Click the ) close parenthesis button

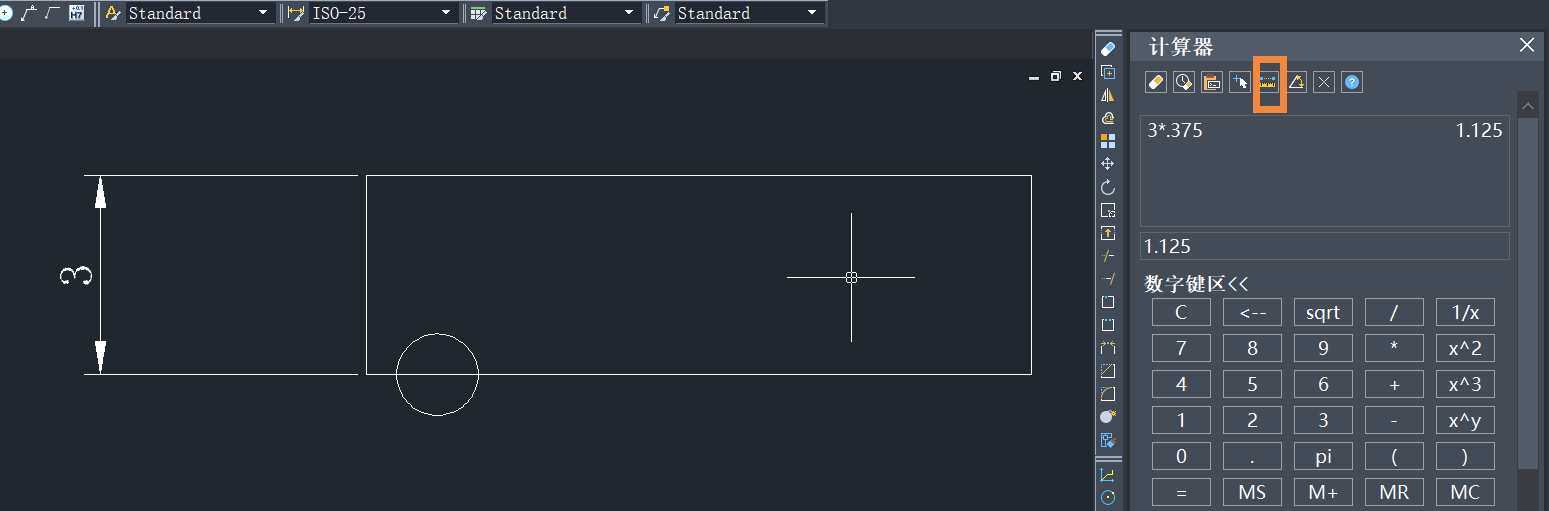pos(1465,456)
